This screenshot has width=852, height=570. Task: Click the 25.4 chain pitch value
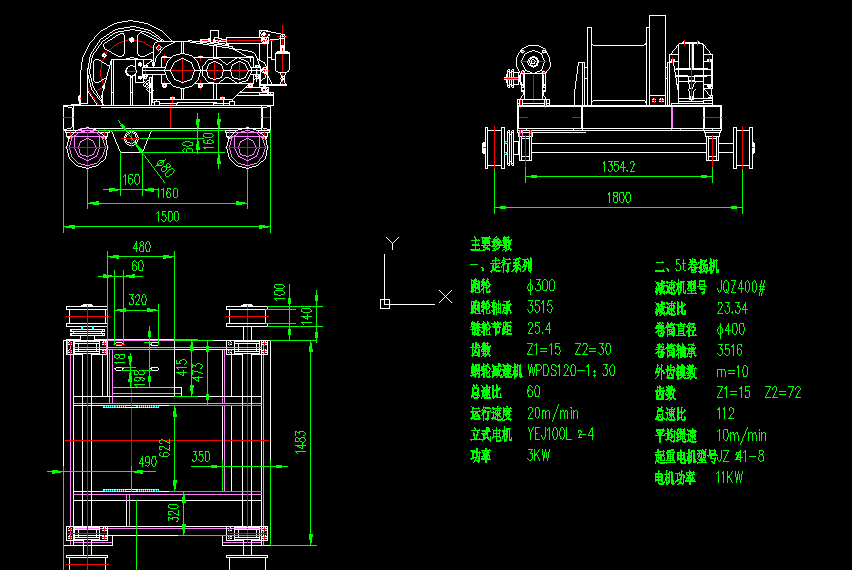tap(539, 328)
